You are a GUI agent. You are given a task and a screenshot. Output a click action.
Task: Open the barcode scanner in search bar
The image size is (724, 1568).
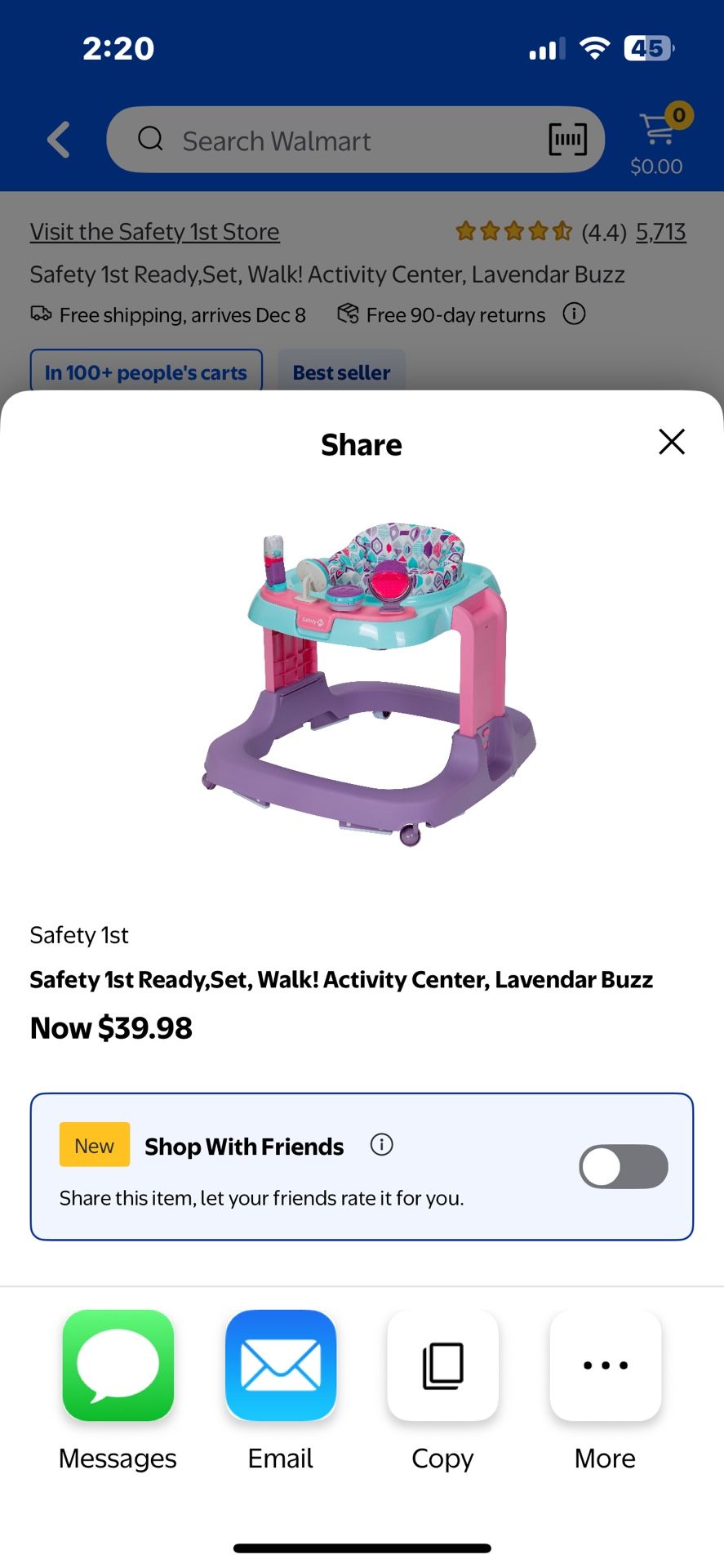click(566, 140)
